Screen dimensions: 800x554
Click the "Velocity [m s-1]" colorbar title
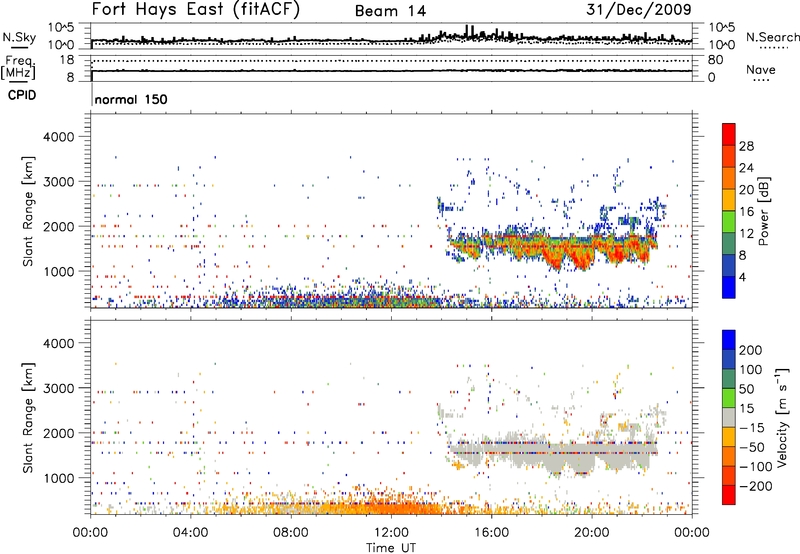pos(782,417)
